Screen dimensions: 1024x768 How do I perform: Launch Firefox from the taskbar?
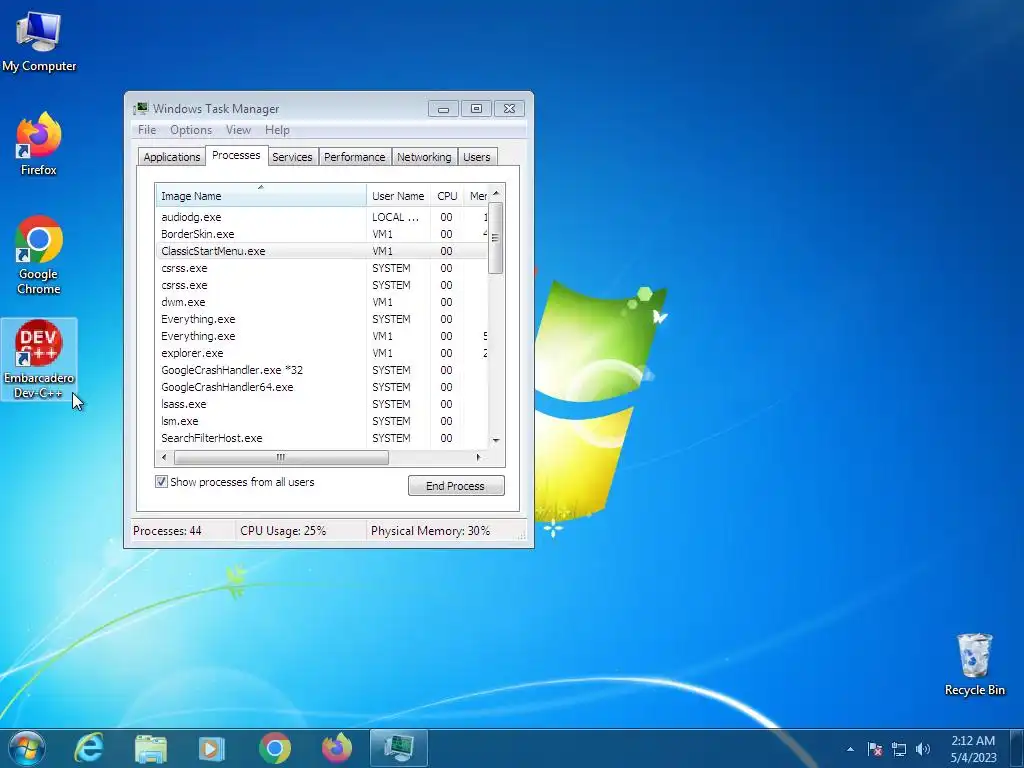pos(337,748)
